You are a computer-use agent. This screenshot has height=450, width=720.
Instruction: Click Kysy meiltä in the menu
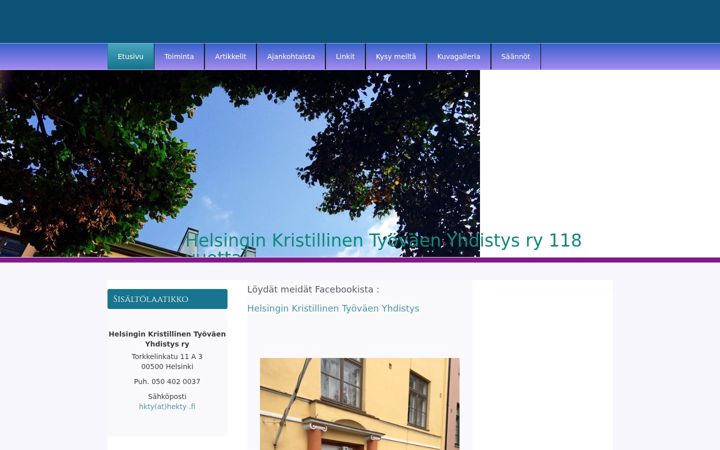pos(396,56)
